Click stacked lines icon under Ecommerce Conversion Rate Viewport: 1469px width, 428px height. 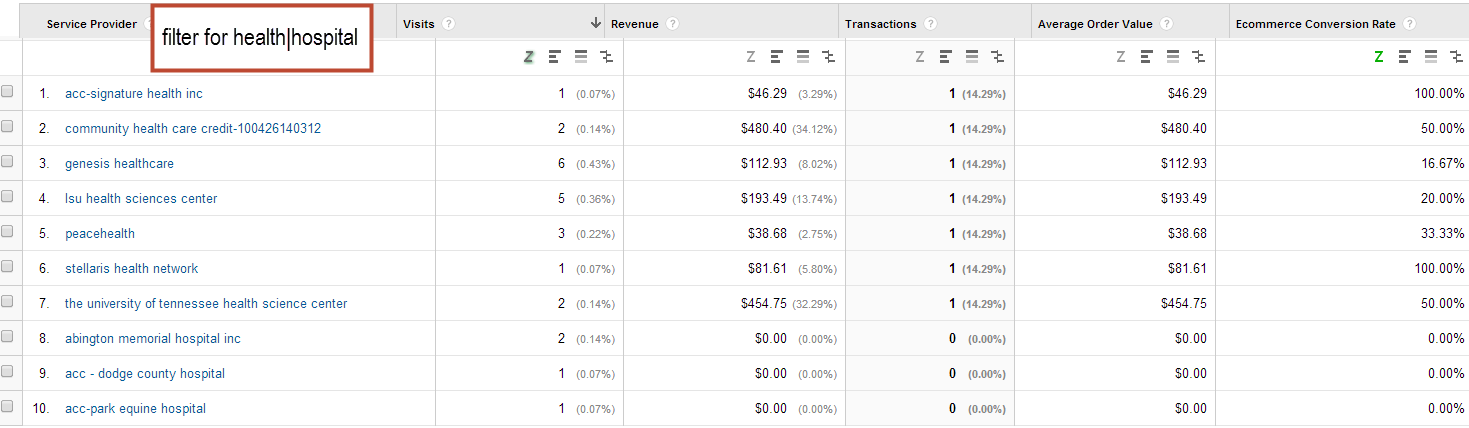[x=1431, y=57]
